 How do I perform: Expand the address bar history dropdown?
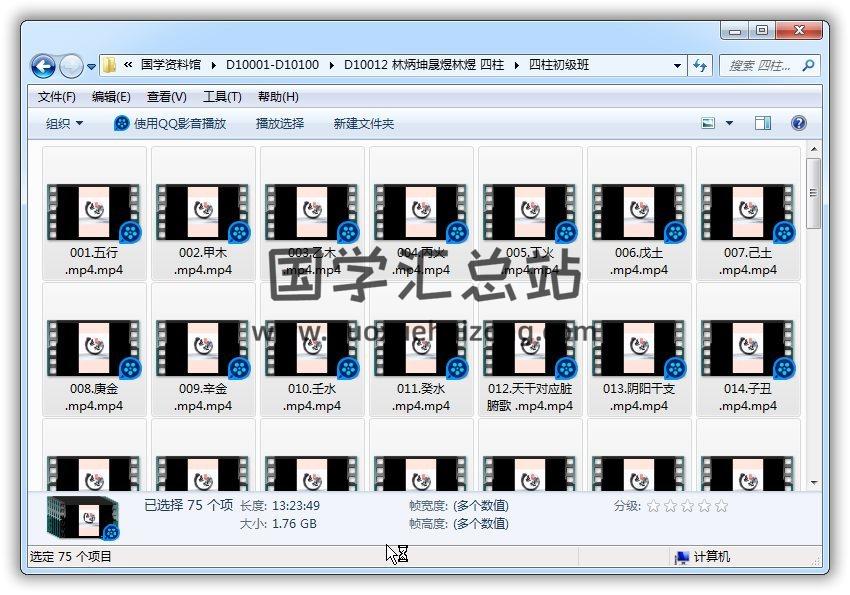tap(677, 66)
